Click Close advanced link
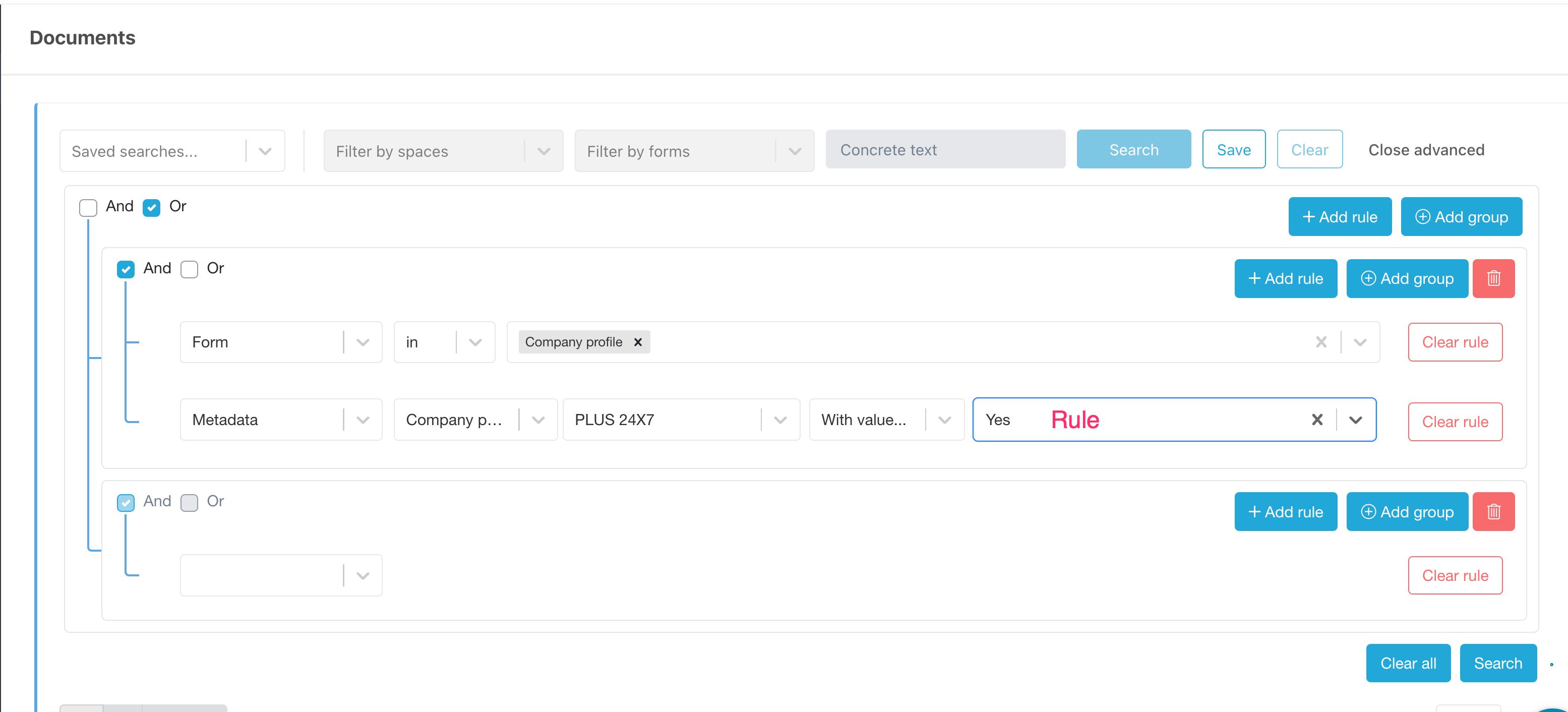The height and width of the screenshot is (712, 1568). [1425, 150]
